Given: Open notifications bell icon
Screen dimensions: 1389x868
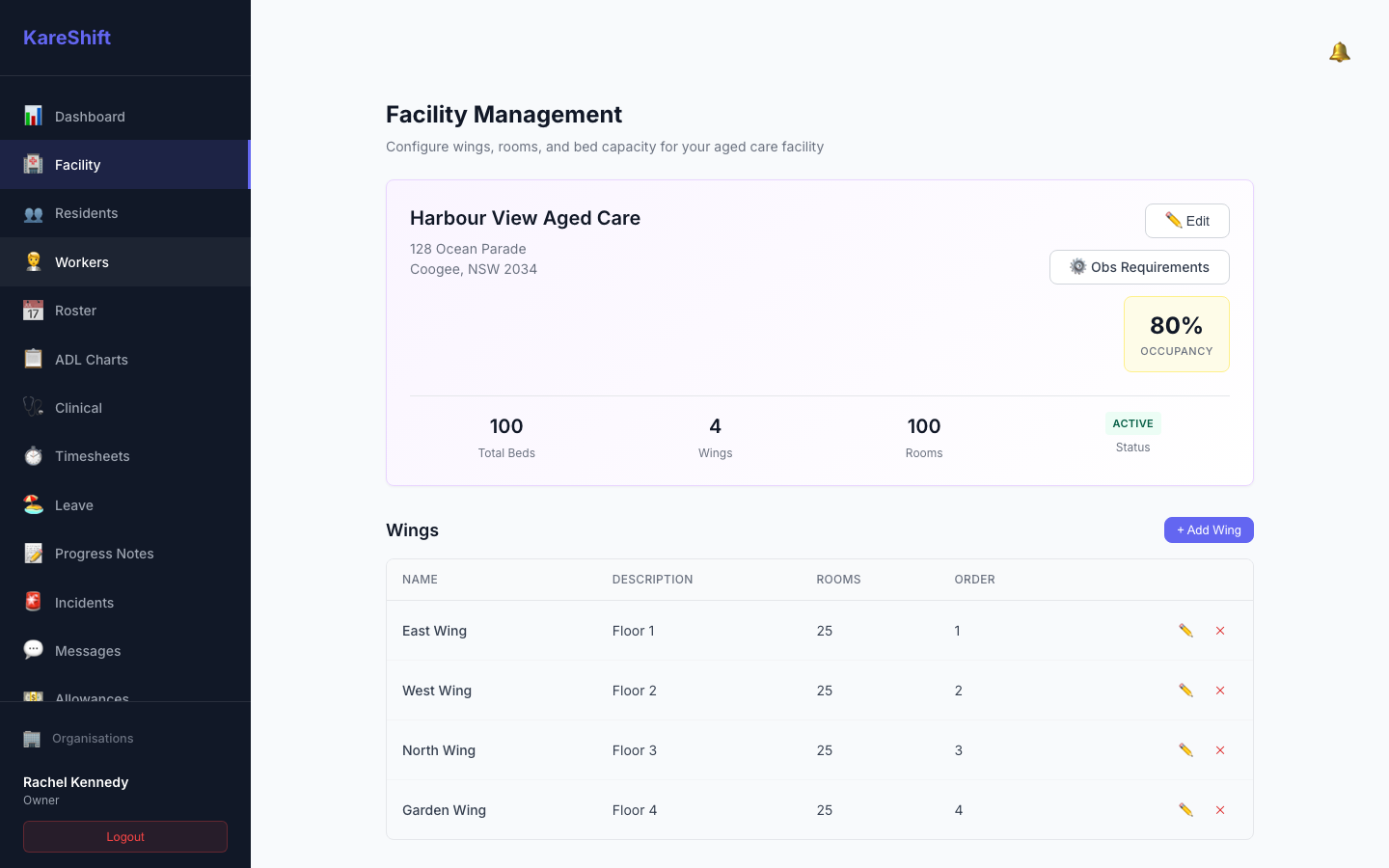Looking at the screenshot, I should [1339, 52].
